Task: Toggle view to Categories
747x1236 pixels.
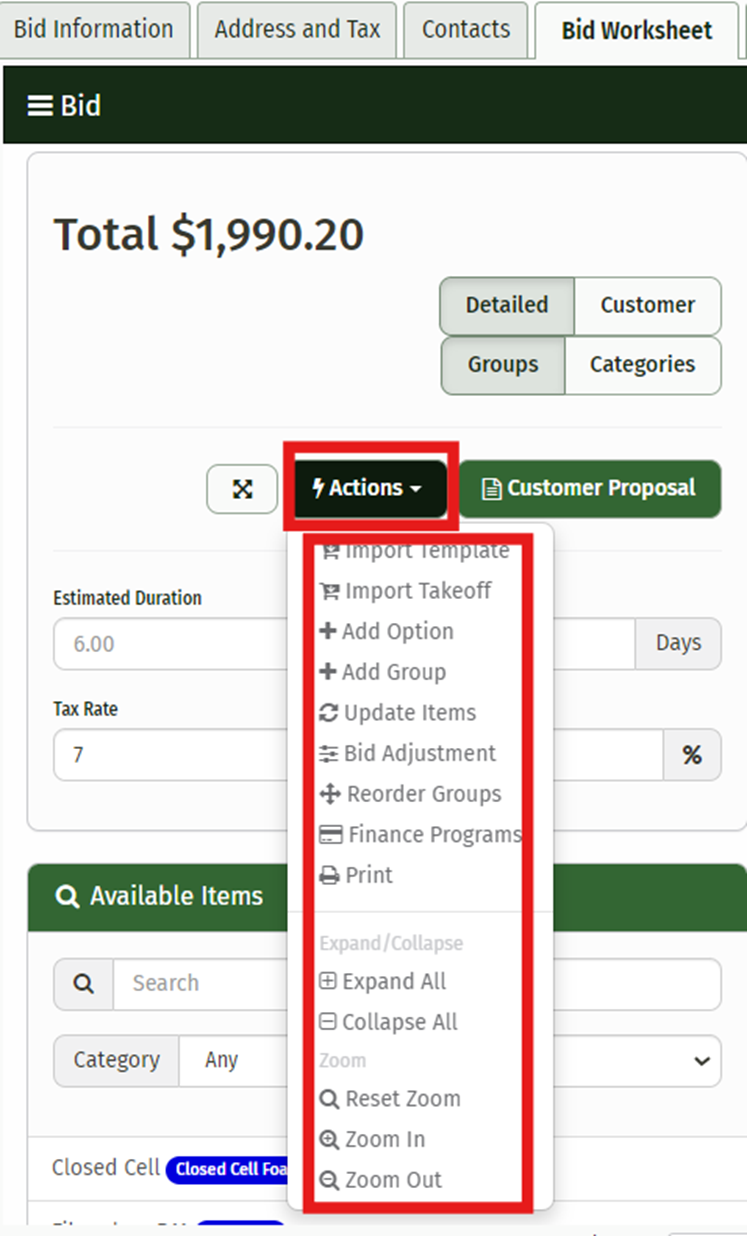Action: pyautogui.click(x=642, y=365)
